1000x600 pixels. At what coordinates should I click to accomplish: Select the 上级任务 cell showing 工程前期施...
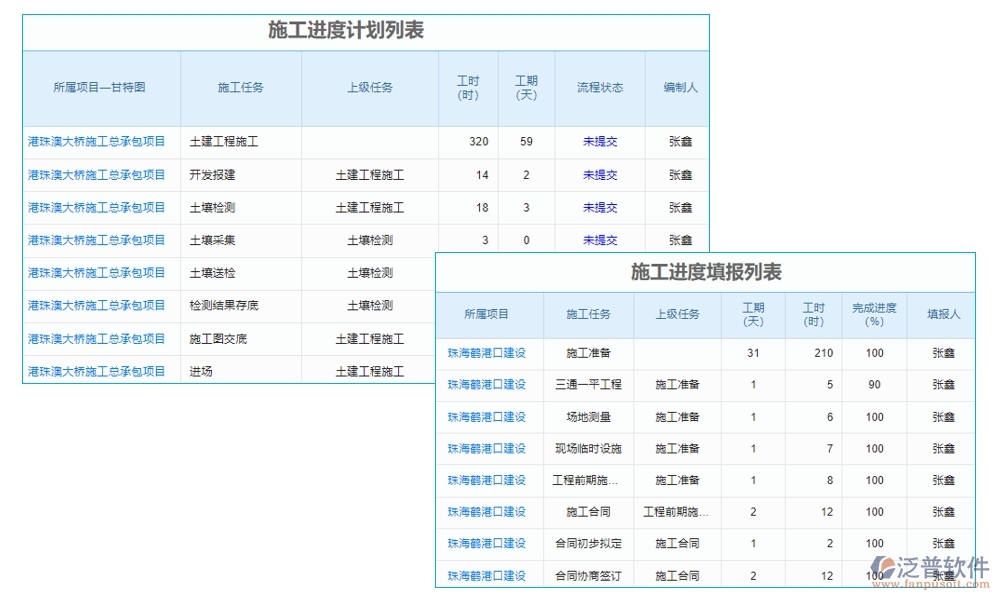(x=677, y=512)
